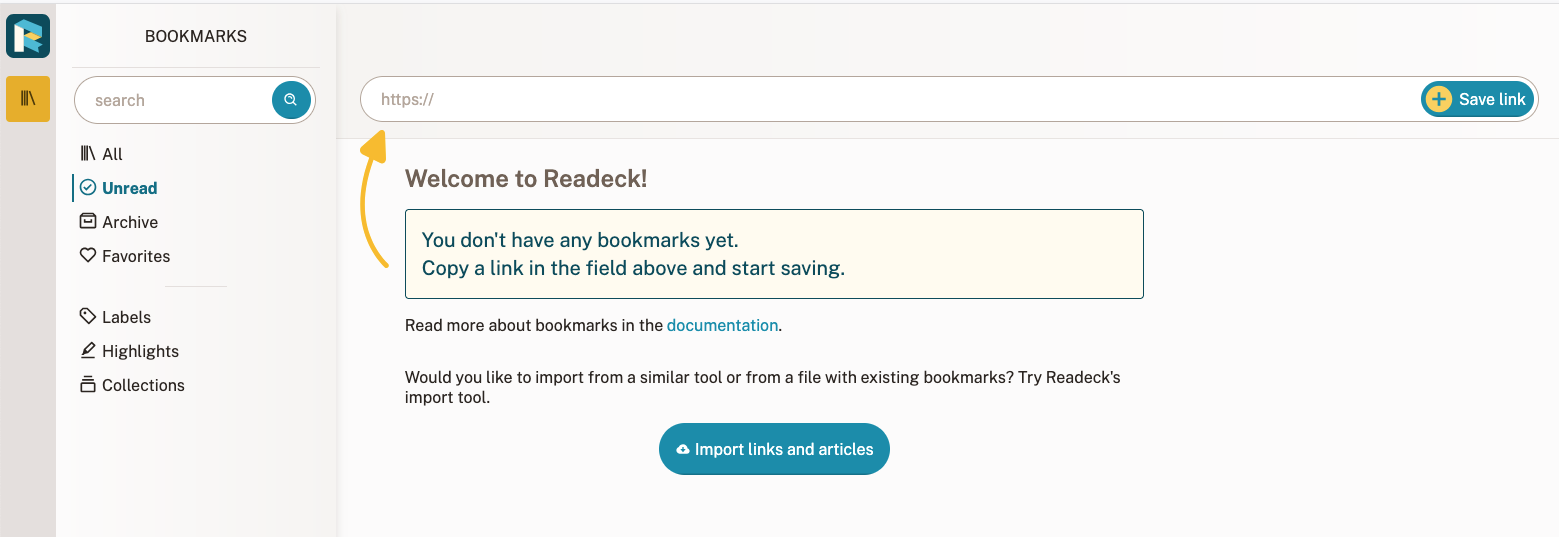1559x537 pixels.
Task: Select All bookmarks in sidebar
Action: tap(102, 154)
